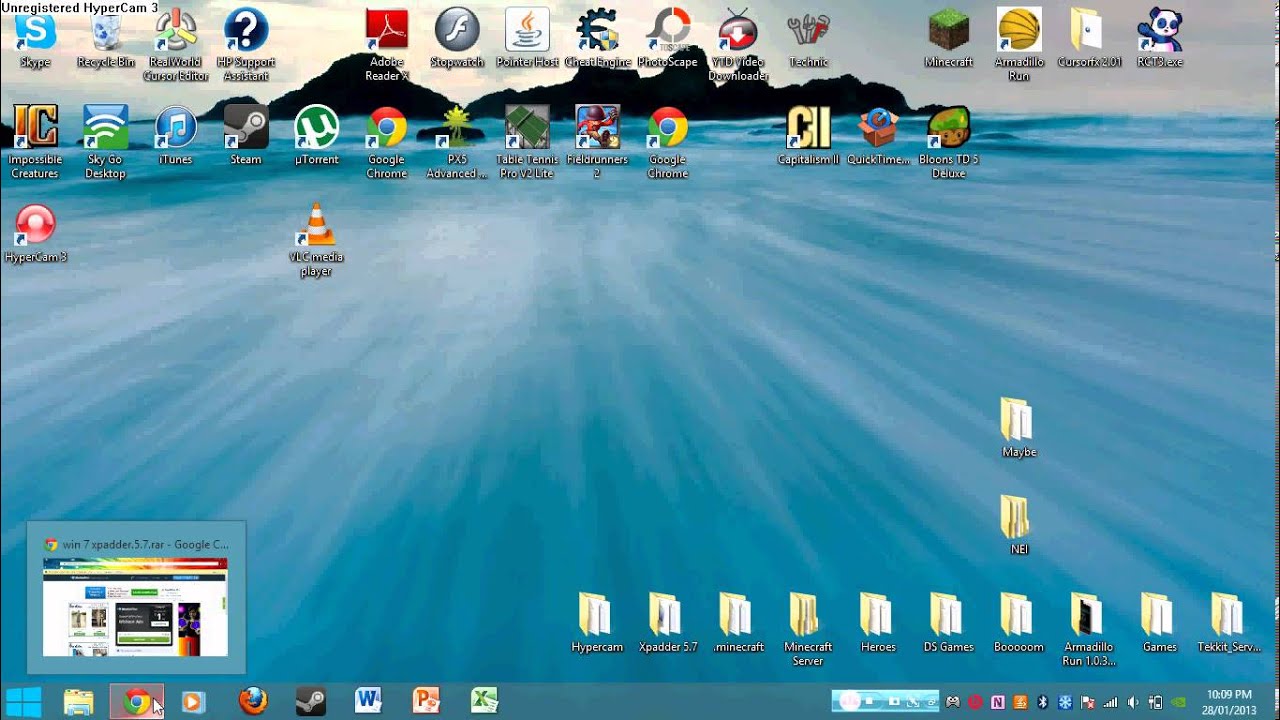Launch PX5 Advanced palm tree icon
Viewport: 1280px width, 720px height.
coord(457,142)
